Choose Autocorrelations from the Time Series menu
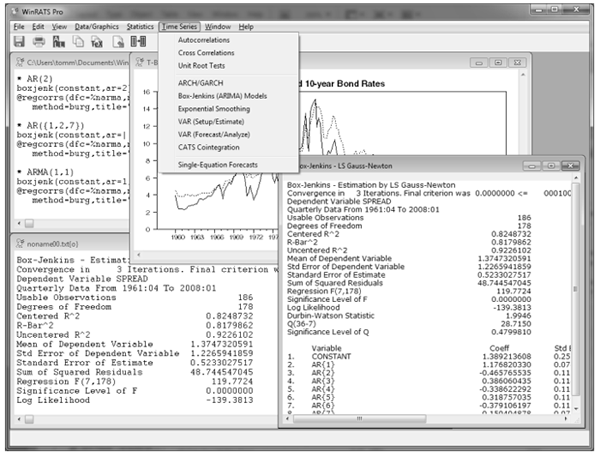This screenshot has height=457, width=600. 228,40
